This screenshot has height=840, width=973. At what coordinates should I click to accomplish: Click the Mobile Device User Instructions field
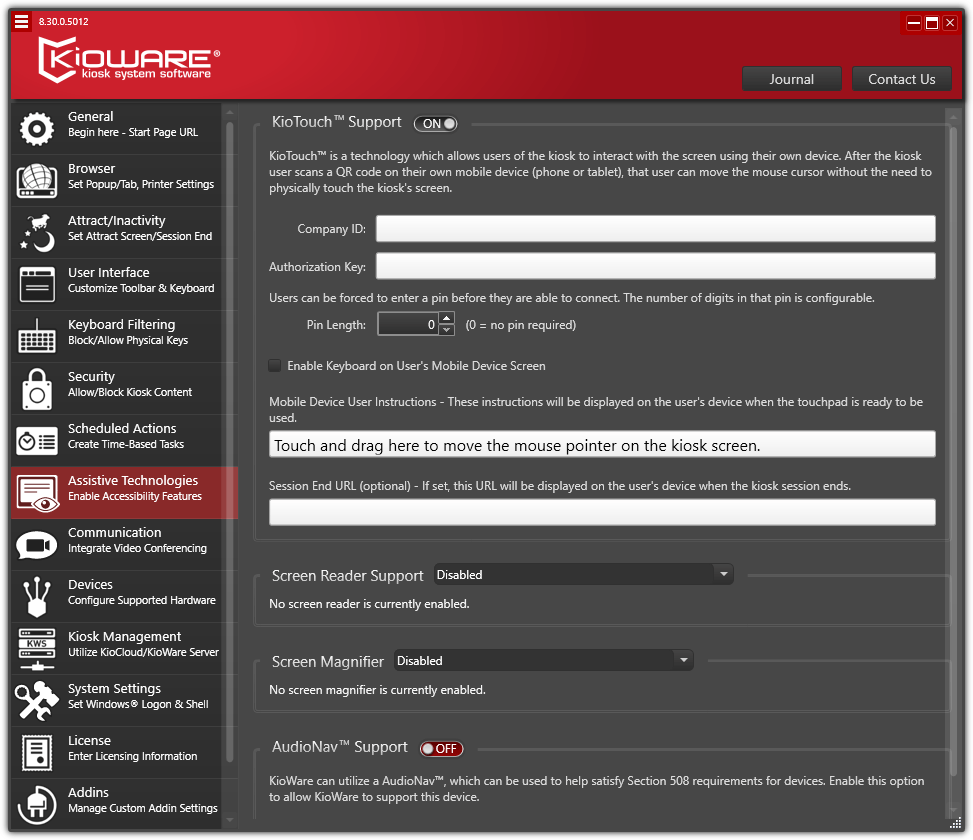(x=602, y=444)
